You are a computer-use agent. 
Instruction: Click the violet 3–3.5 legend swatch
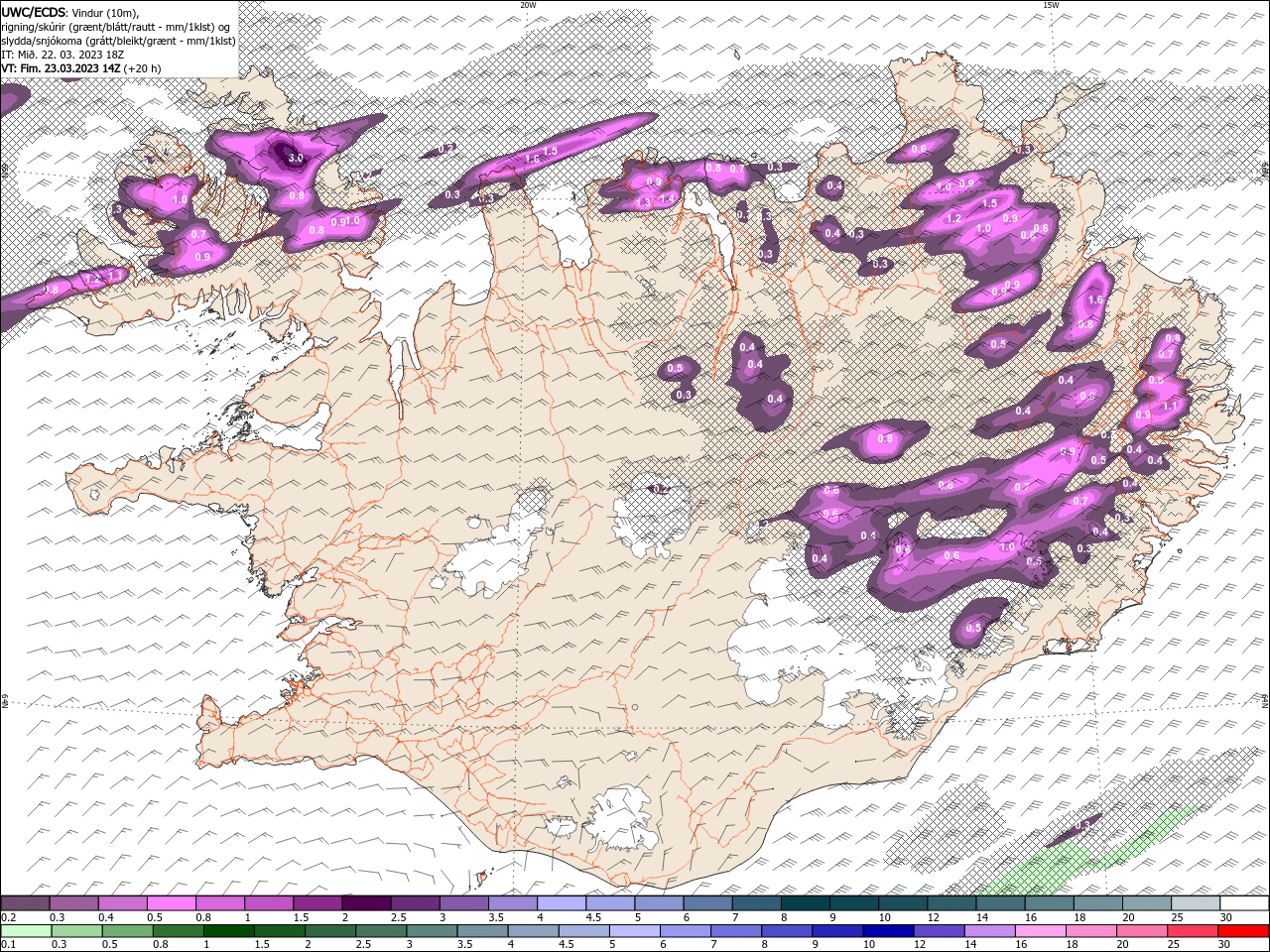point(463,903)
